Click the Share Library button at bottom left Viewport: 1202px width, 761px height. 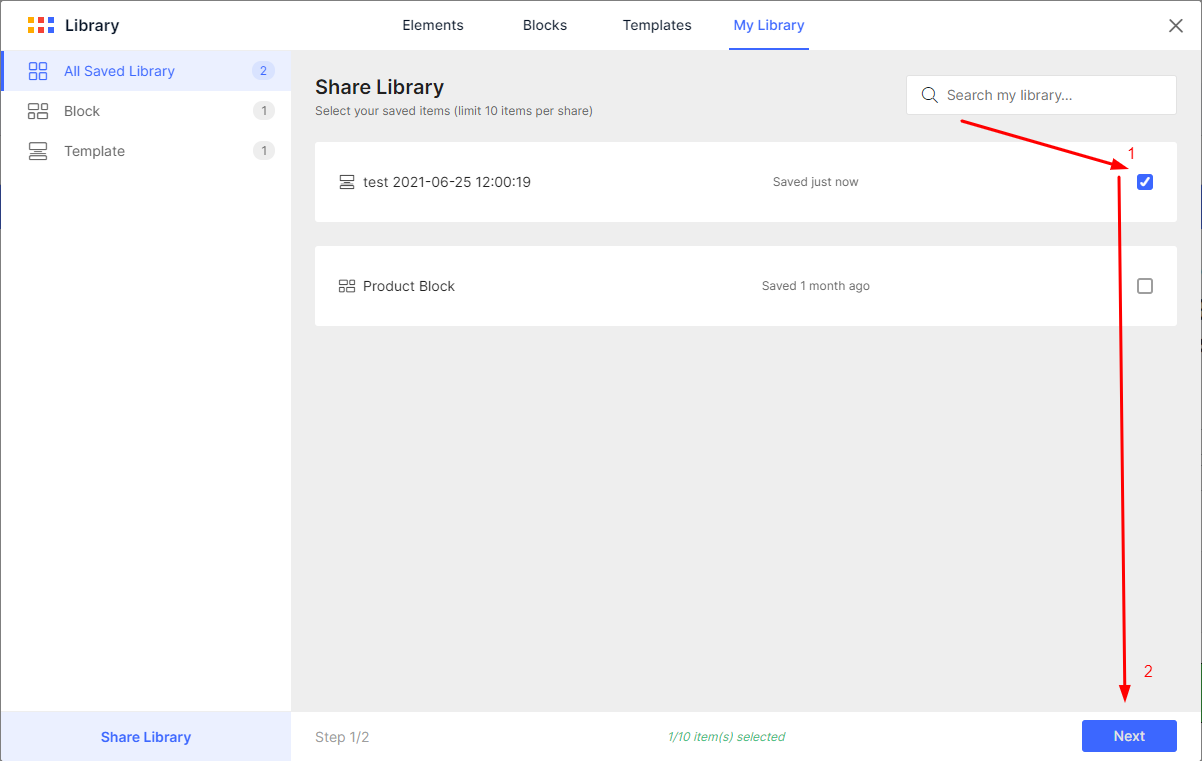click(146, 737)
